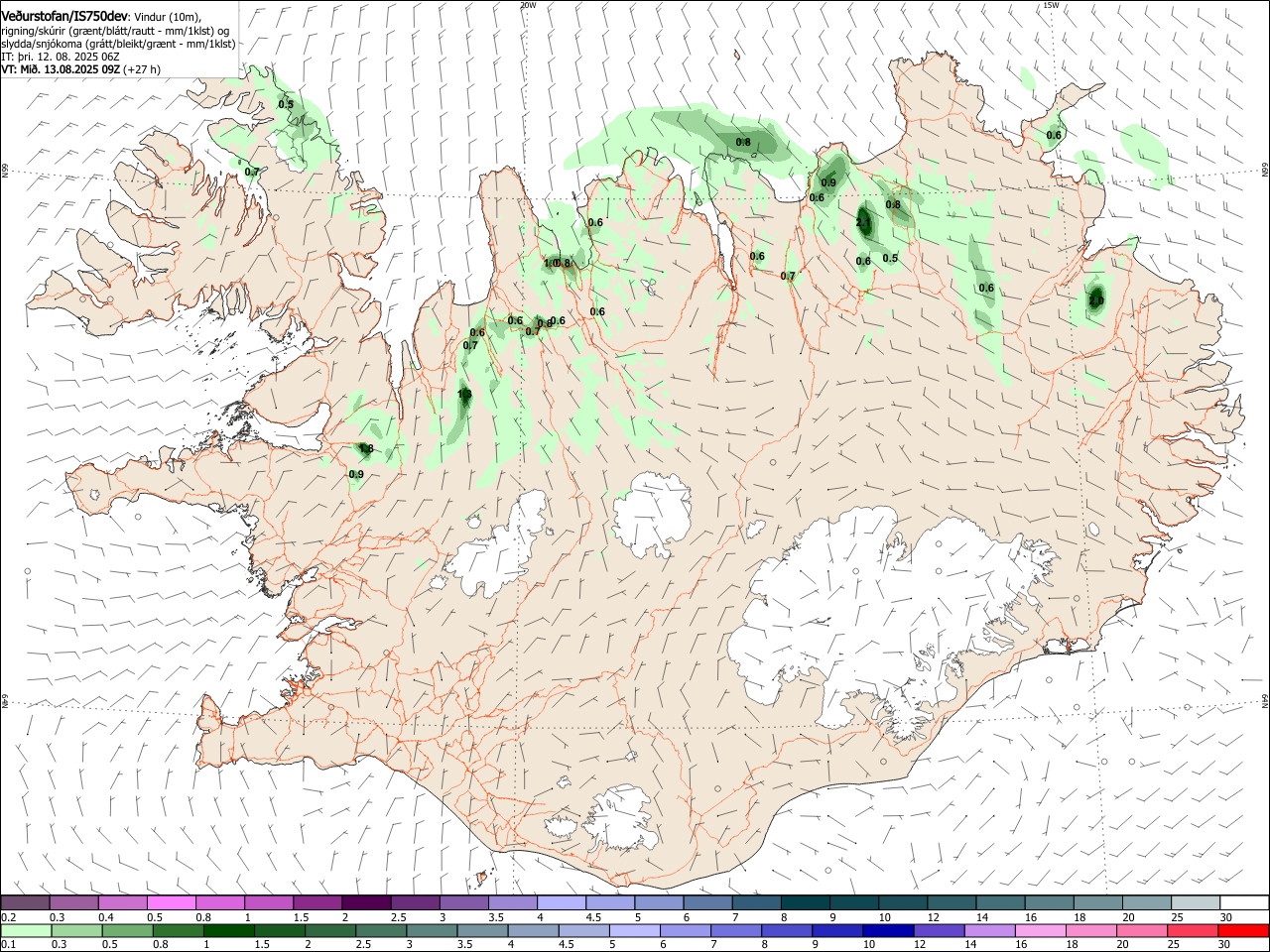Image resolution: width=1270 pixels, height=952 pixels.
Task: Pick the upper legend swatch labeled 12
Action: click(951, 902)
